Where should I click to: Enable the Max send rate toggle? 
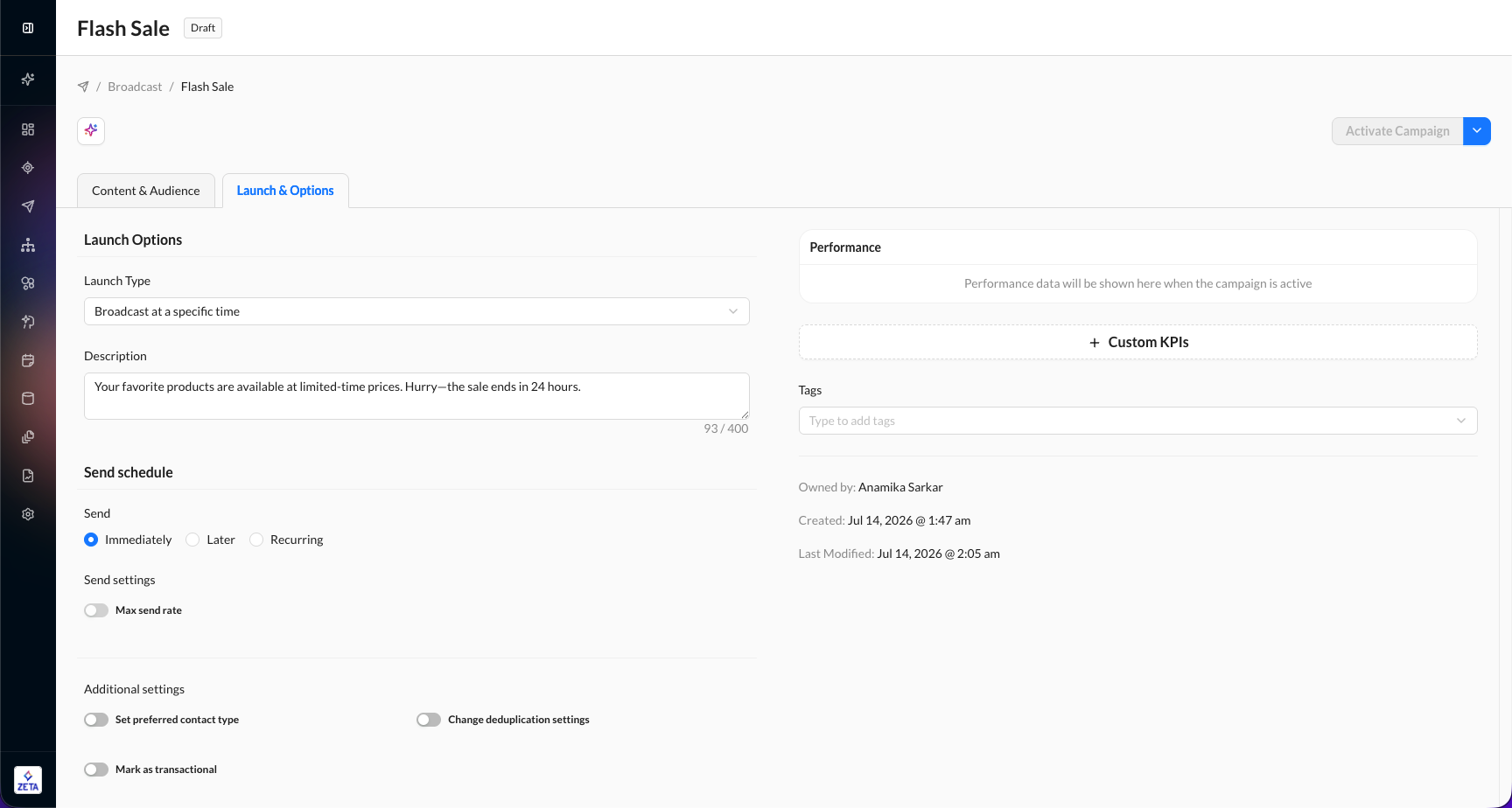[x=96, y=610]
